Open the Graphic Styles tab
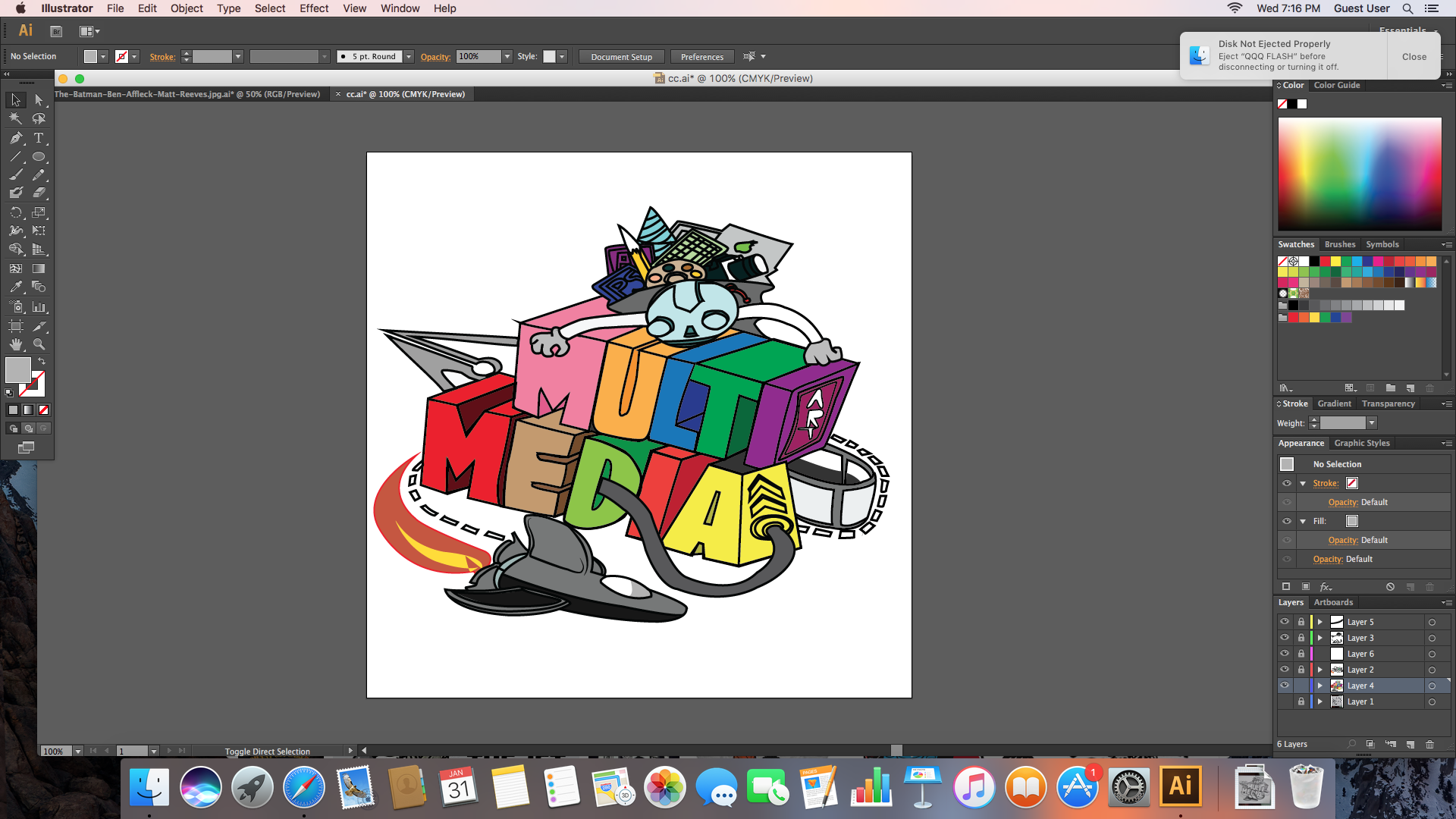 click(1362, 443)
